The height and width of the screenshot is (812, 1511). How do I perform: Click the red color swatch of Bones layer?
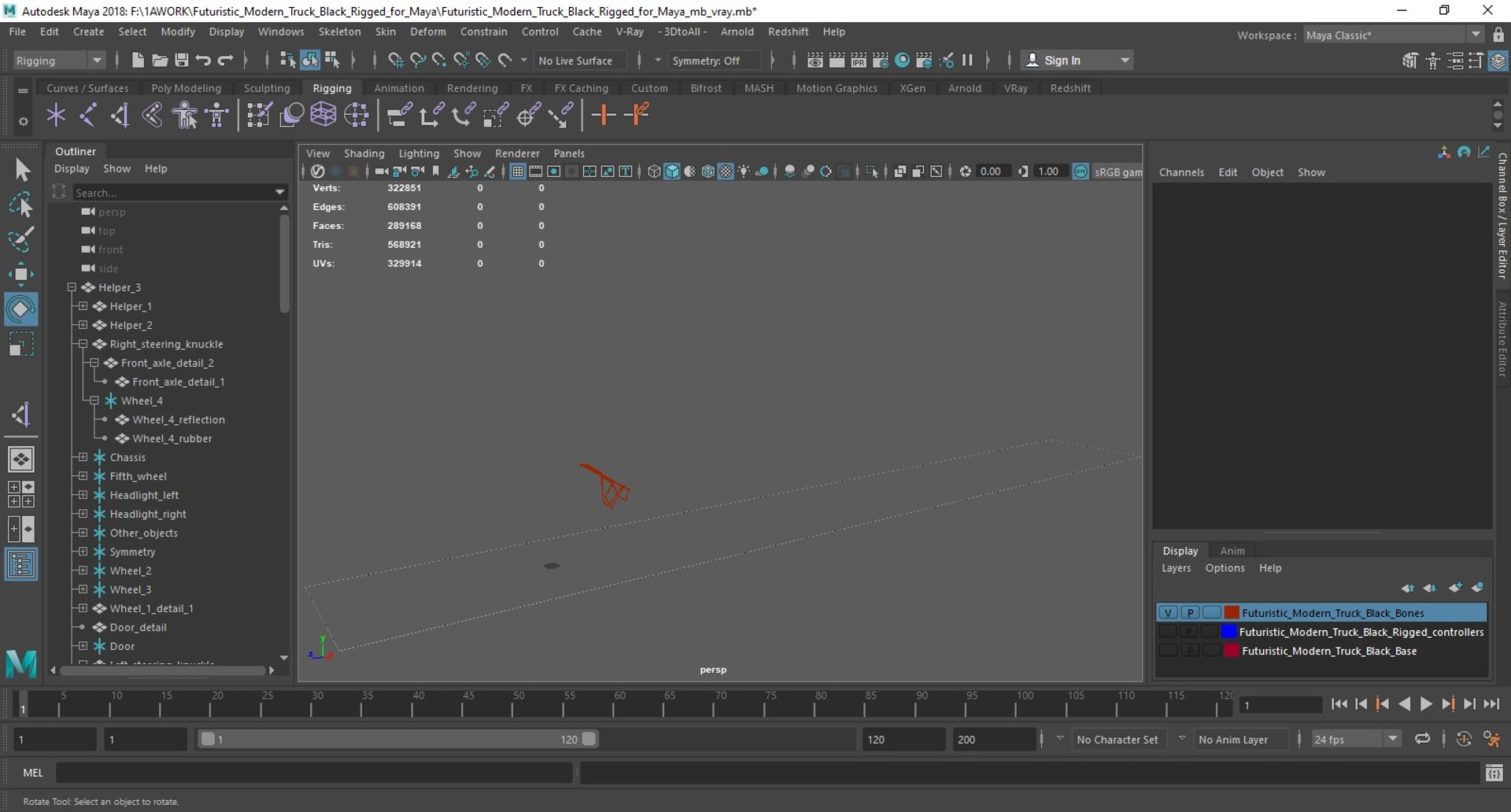1232,613
